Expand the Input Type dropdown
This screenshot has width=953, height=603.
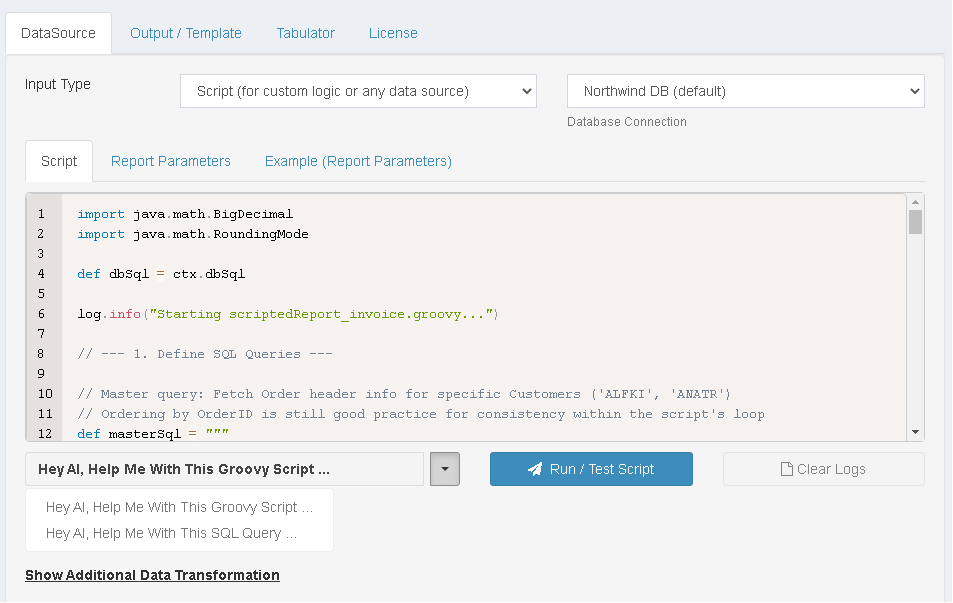(358, 91)
